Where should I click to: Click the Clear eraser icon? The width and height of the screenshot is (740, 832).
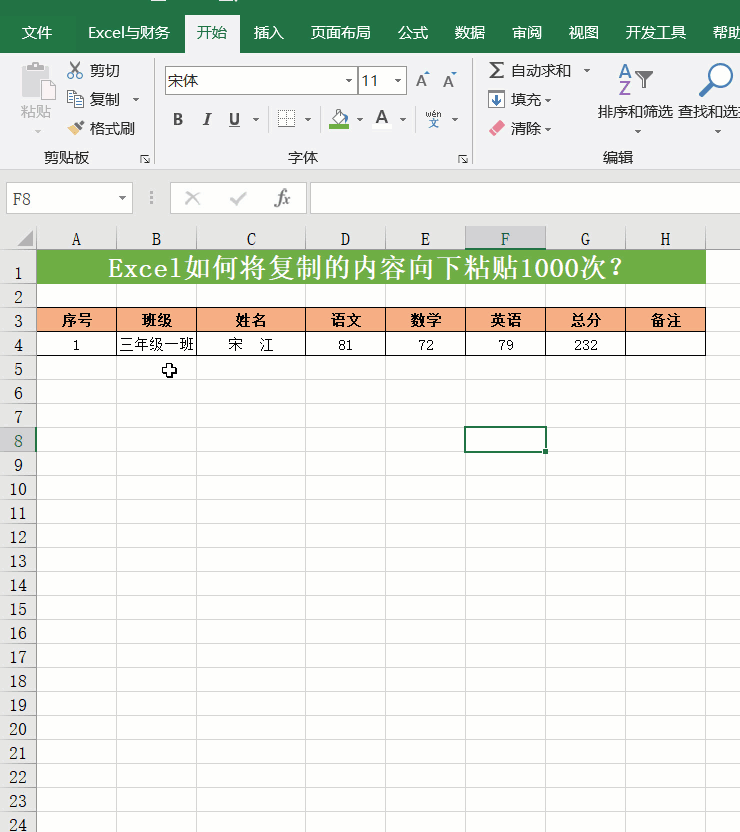point(497,128)
